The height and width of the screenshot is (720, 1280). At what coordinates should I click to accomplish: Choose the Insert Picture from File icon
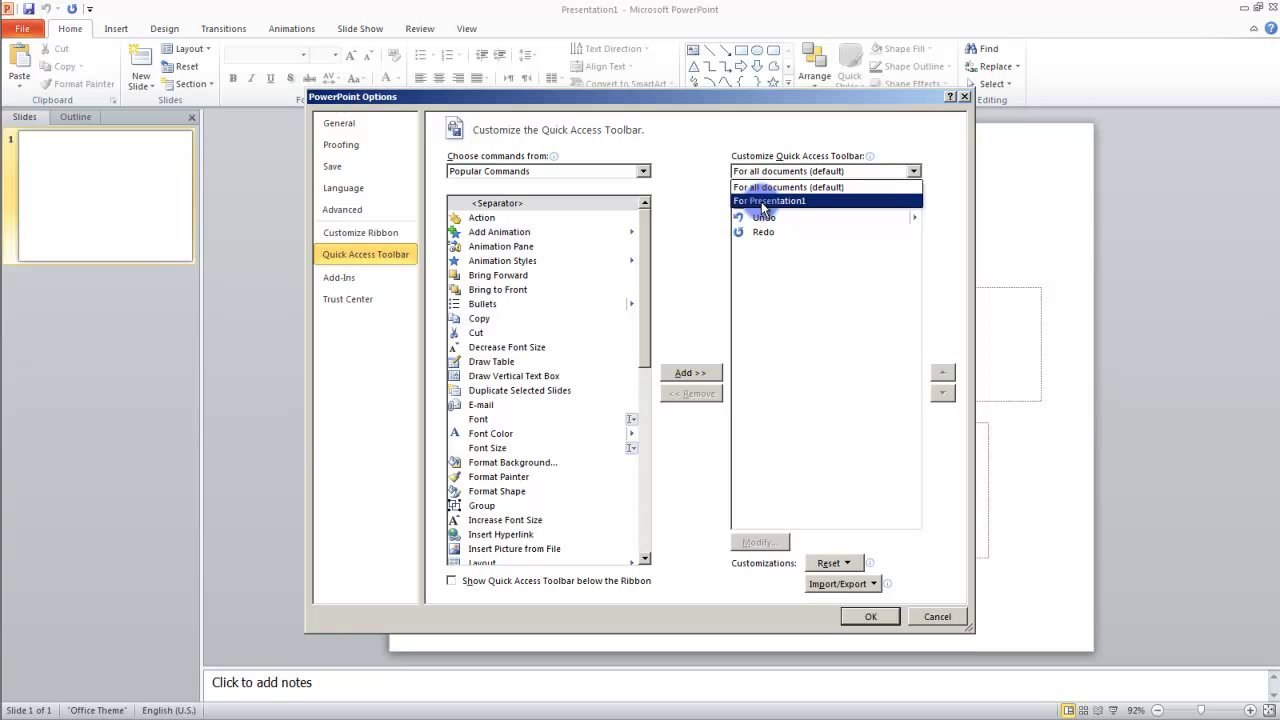[x=455, y=549]
